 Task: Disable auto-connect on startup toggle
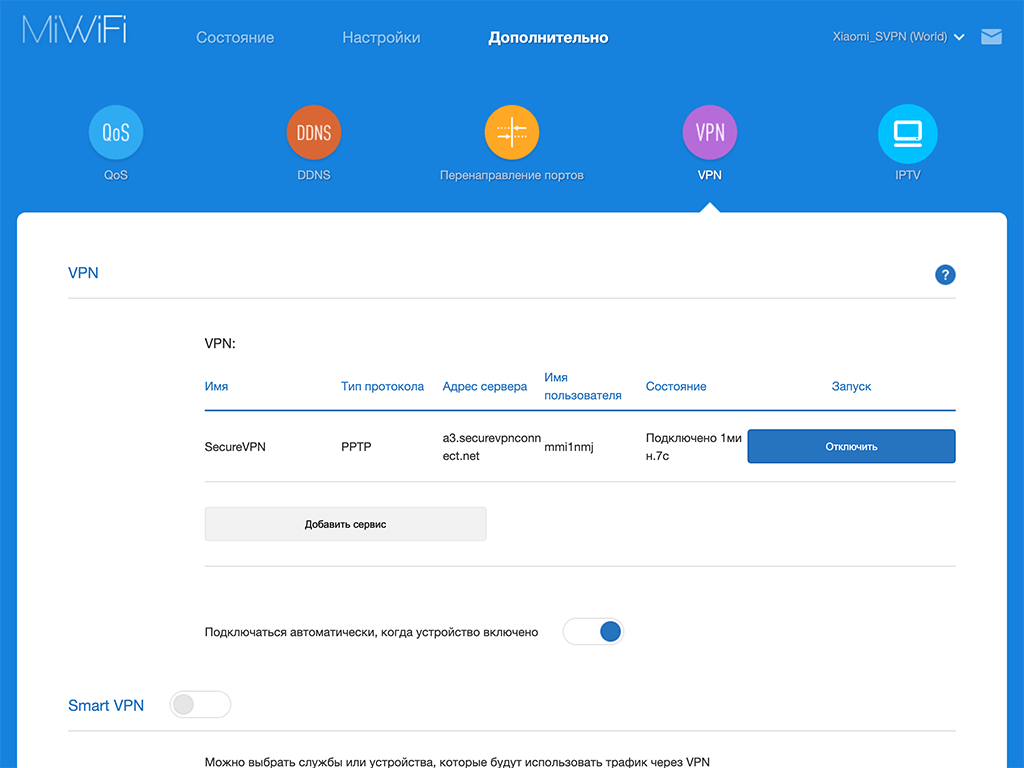[593, 632]
